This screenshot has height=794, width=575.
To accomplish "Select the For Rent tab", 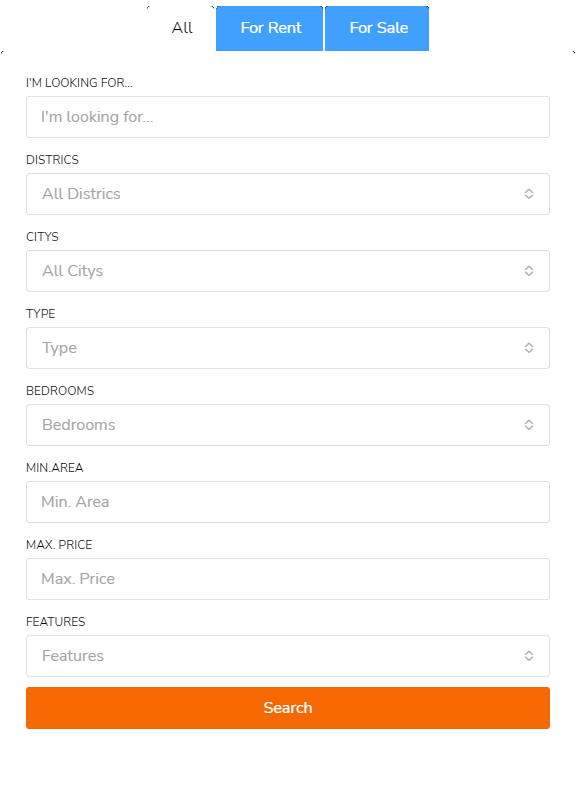I will click(270, 28).
